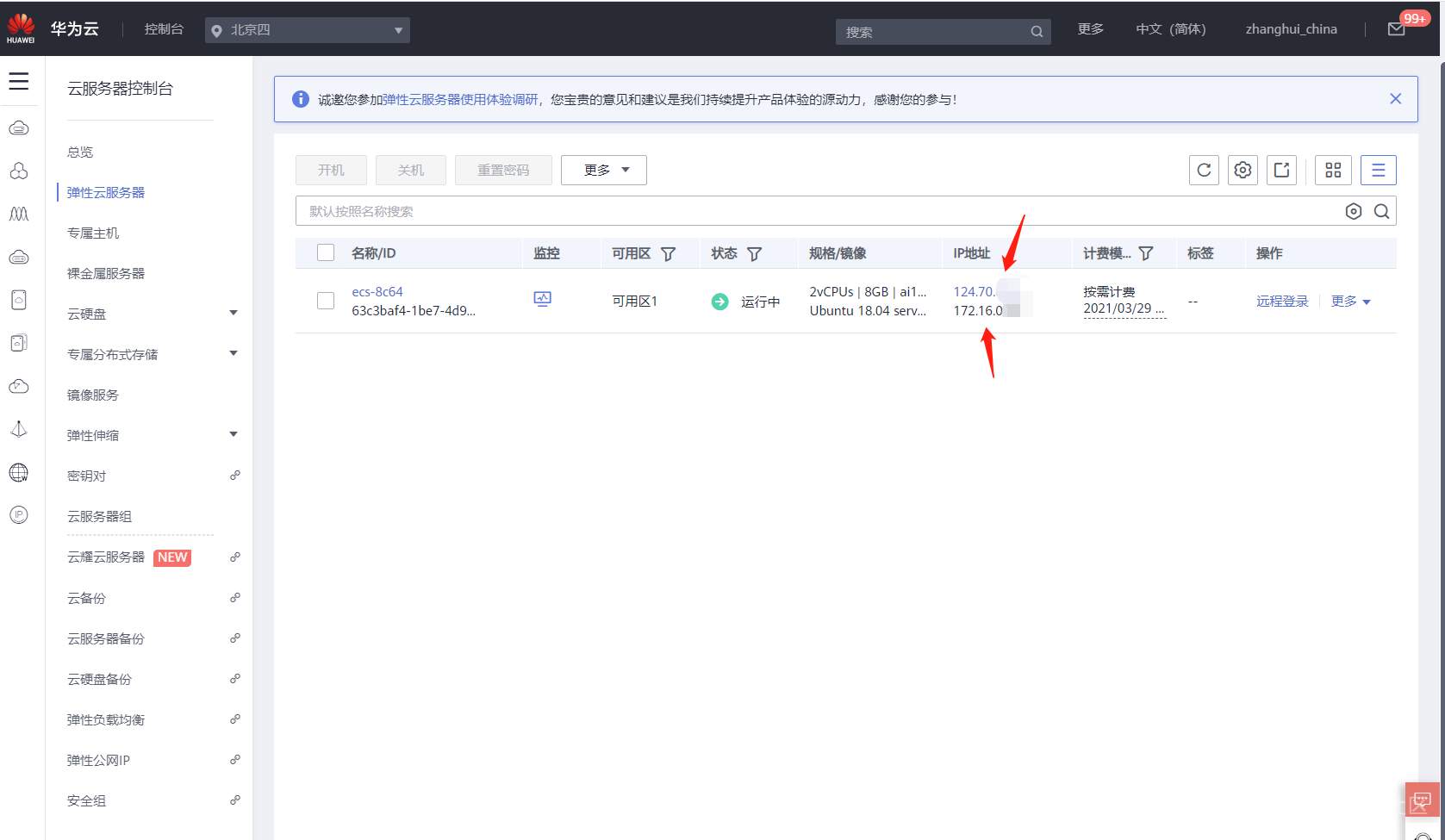Click the first cloud server sidebar icon
Screen dimensions: 1445x840
pos(19,128)
